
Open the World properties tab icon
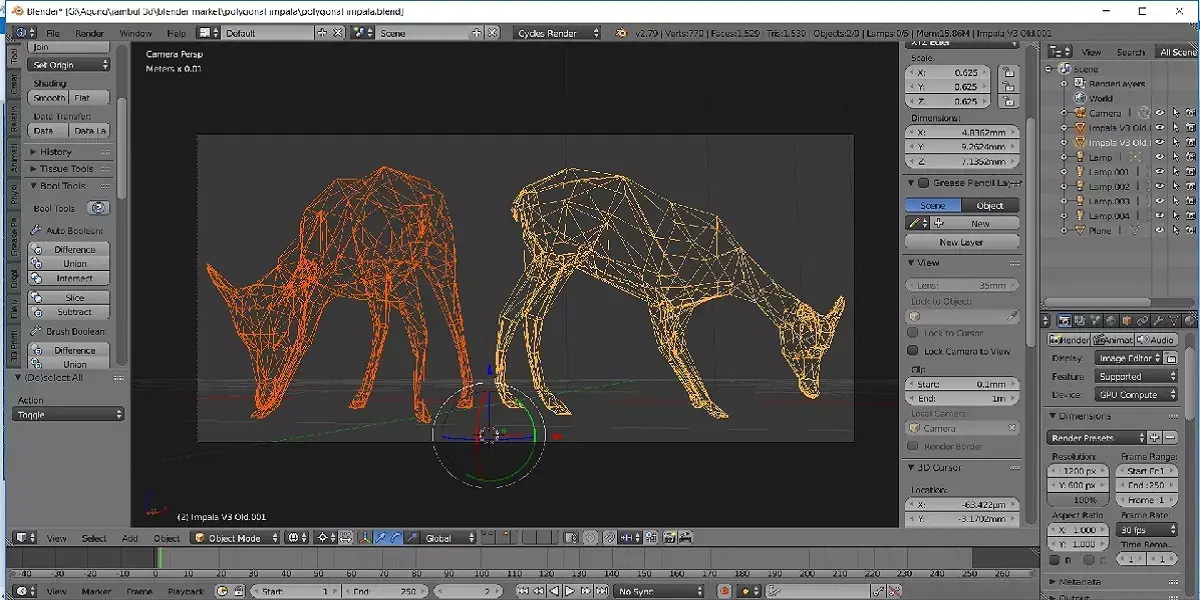(x=1112, y=321)
